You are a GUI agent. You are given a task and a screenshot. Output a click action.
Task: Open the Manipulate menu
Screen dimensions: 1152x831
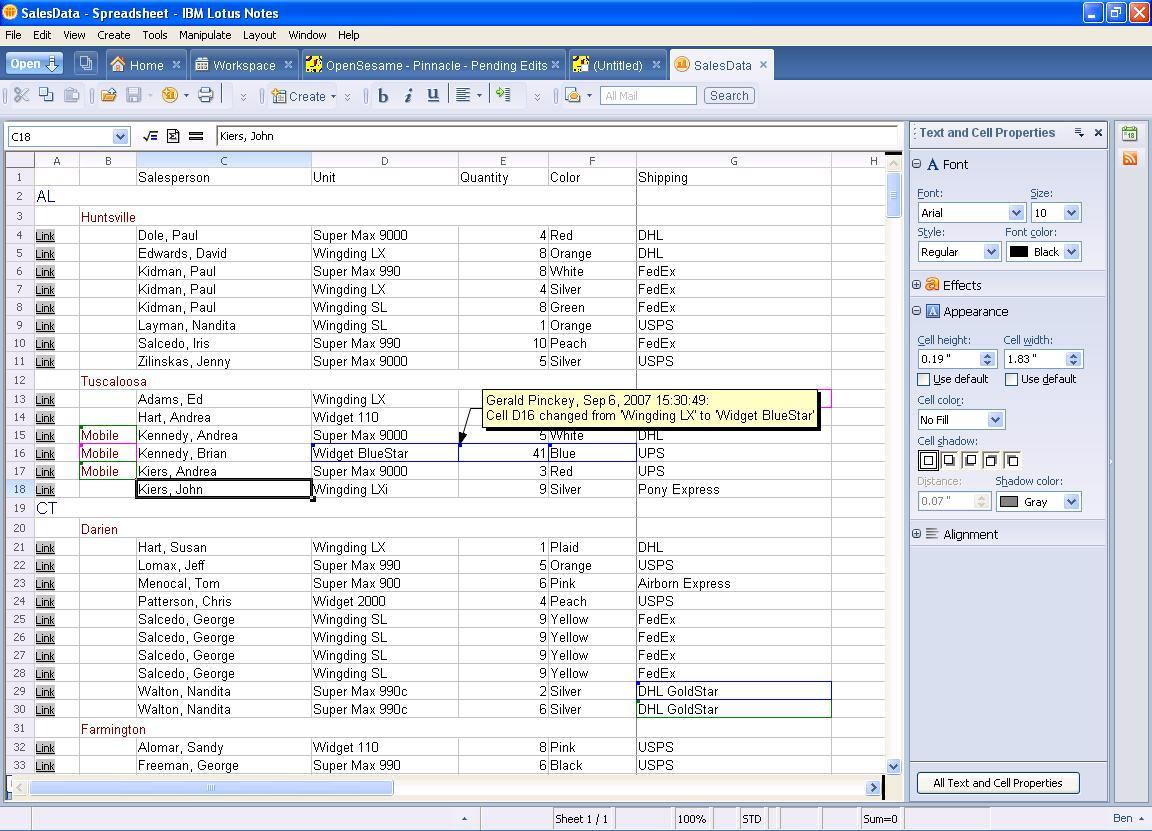(204, 35)
